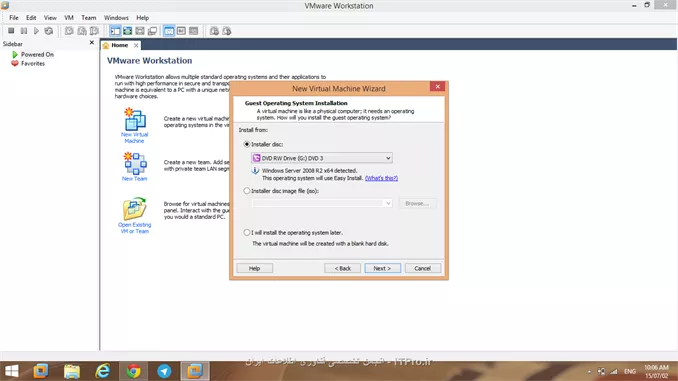Viewport: 678px width, 381px height.
Task: Open the Windows menu
Action: pos(116,18)
